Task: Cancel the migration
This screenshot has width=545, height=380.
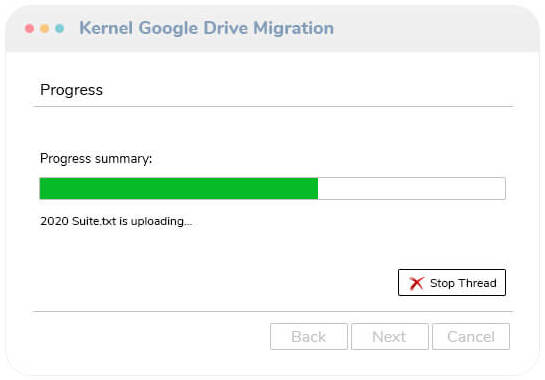Action: tap(471, 337)
